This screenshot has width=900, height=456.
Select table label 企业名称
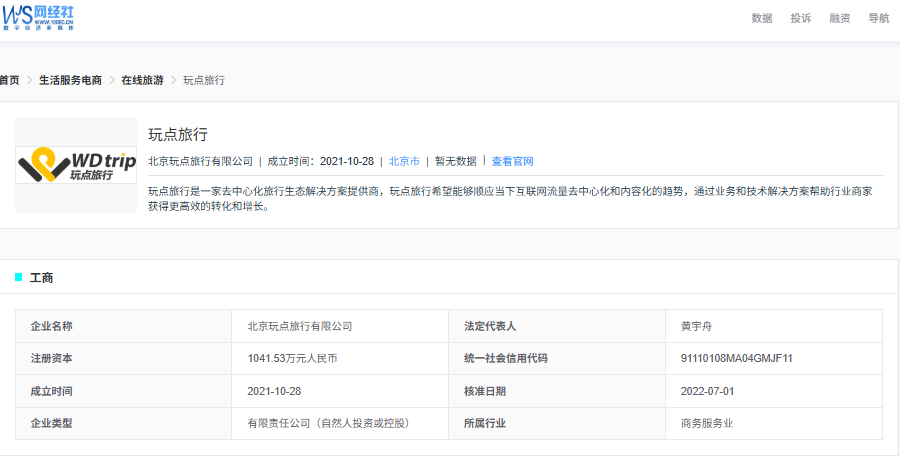(52, 326)
